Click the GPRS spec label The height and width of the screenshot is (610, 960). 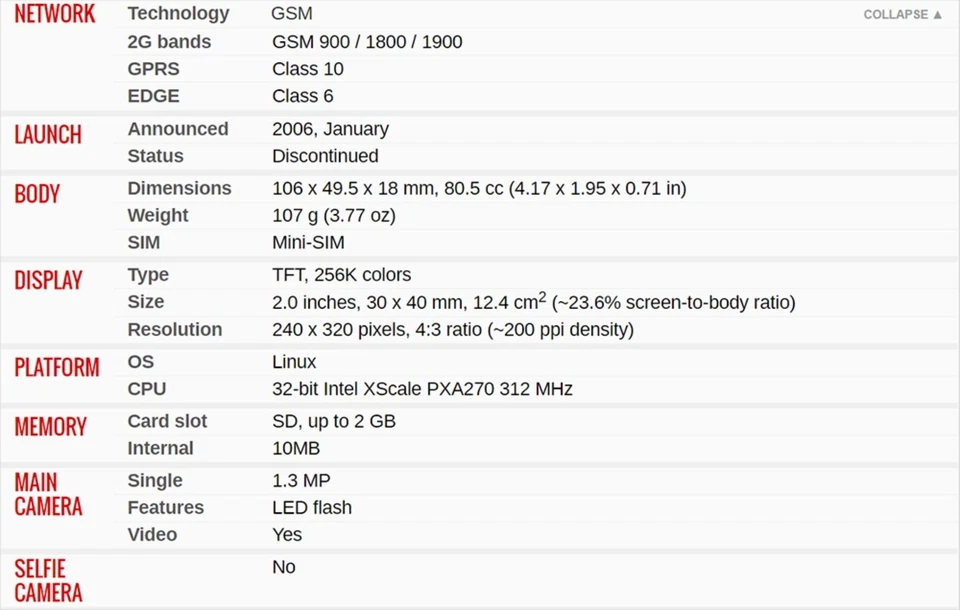click(x=152, y=69)
